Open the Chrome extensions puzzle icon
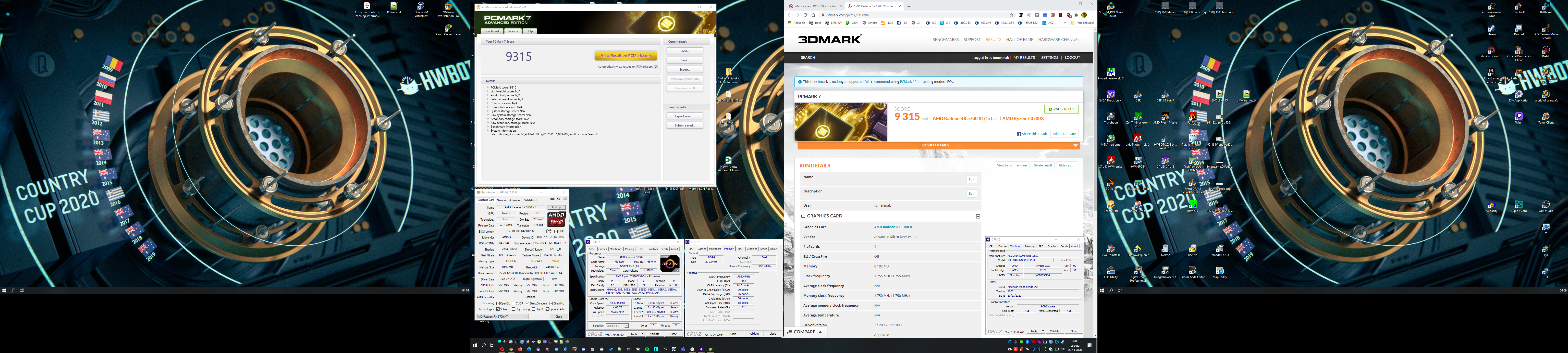The image size is (1568, 353). point(1076,15)
